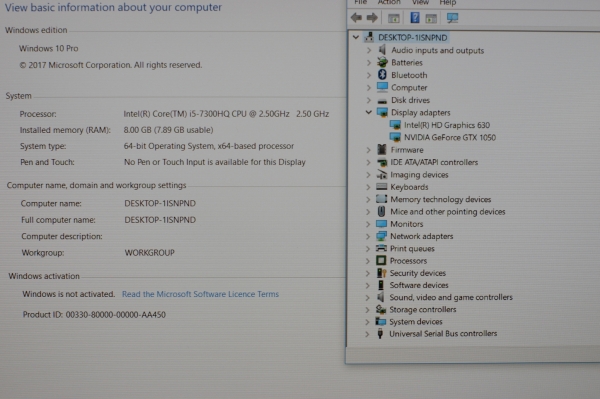
Task: Open the Help menu in Device Manager
Action: pyautogui.click(x=448, y=2)
